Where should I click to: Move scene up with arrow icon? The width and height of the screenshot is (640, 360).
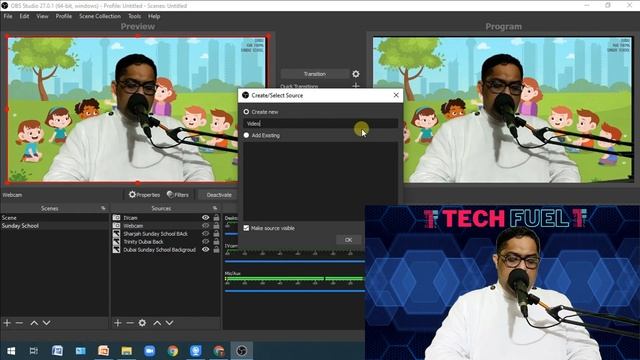pos(34,323)
